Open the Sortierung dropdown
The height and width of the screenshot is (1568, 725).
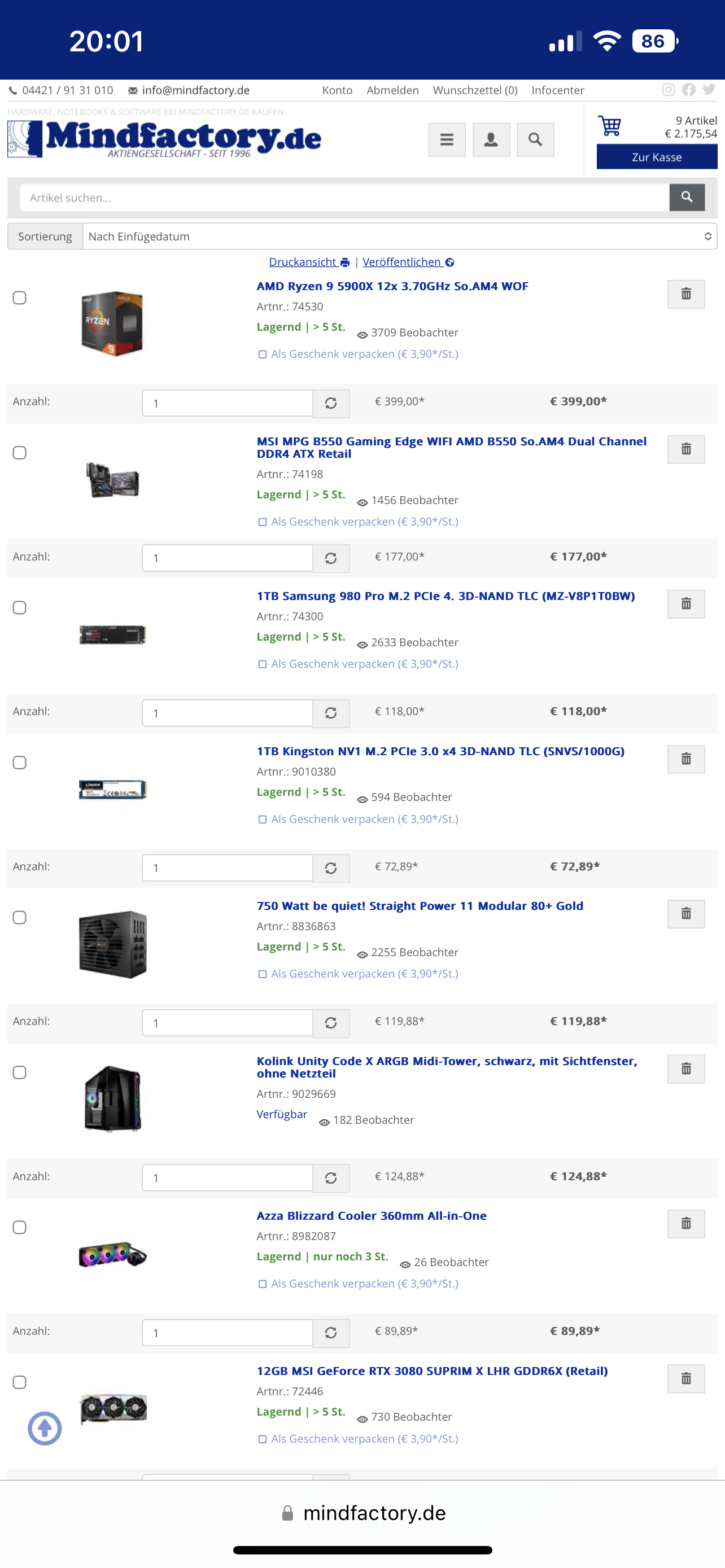pyautogui.click(x=399, y=236)
